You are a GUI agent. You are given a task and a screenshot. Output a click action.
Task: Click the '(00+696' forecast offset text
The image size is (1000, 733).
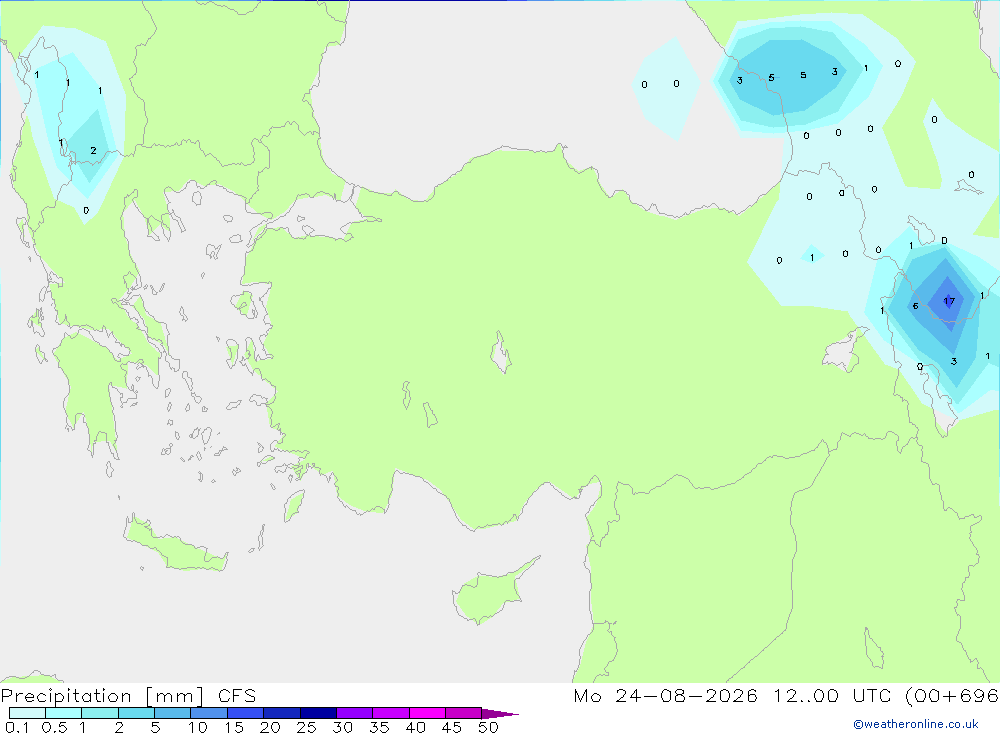pyautogui.click(x=952, y=696)
